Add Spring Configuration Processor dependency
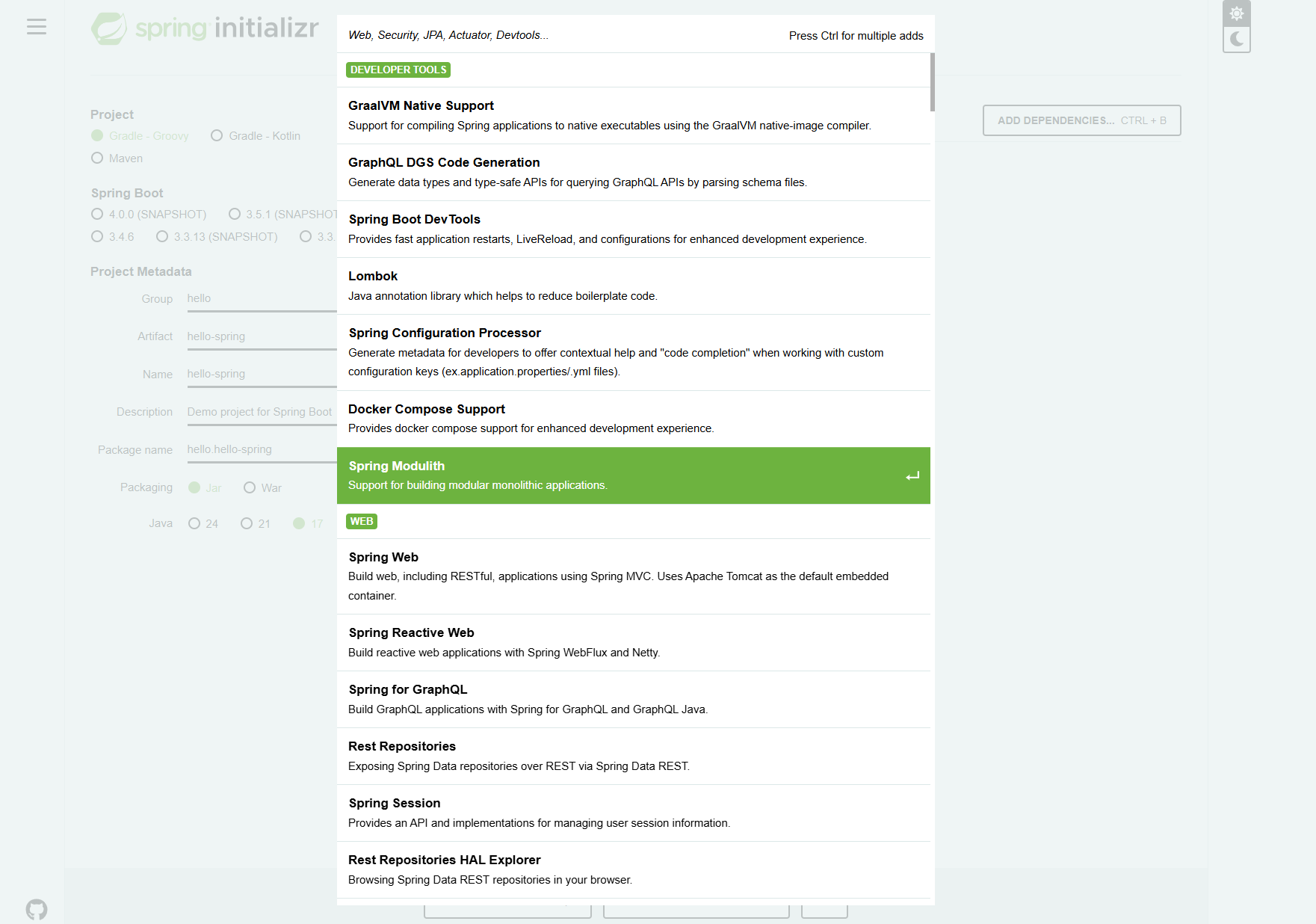The height and width of the screenshot is (924, 1316). tap(634, 352)
